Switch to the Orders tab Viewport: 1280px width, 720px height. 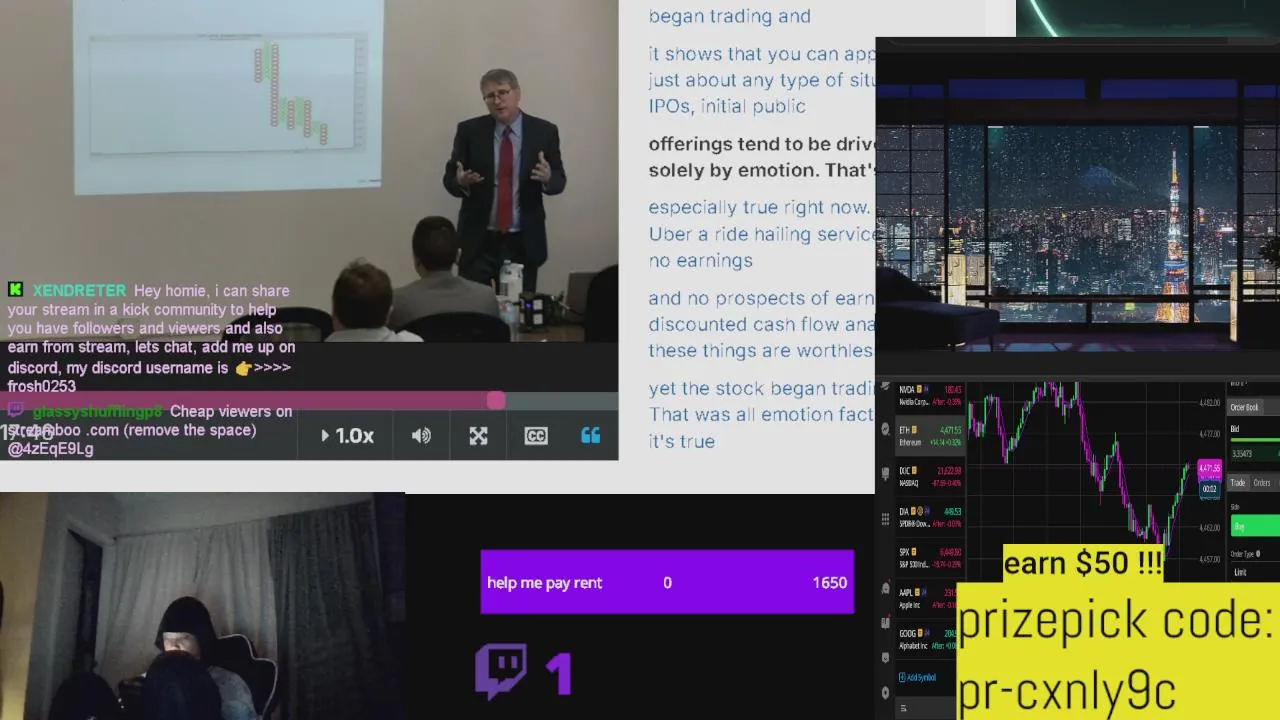(x=1262, y=483)
